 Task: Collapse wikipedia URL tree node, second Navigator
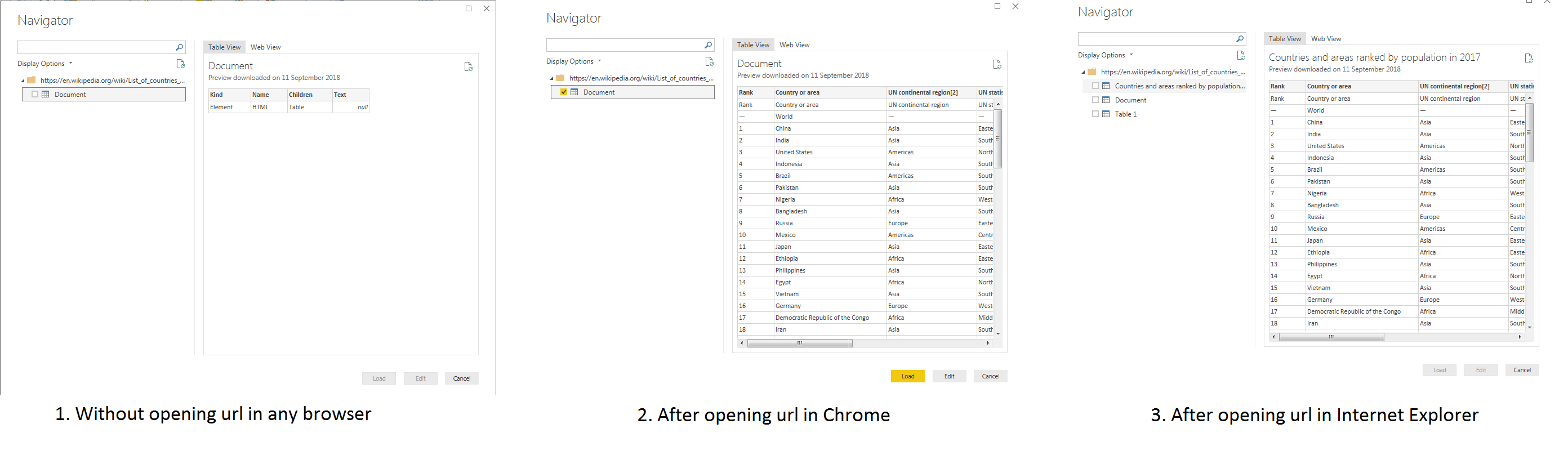point(552,78)
